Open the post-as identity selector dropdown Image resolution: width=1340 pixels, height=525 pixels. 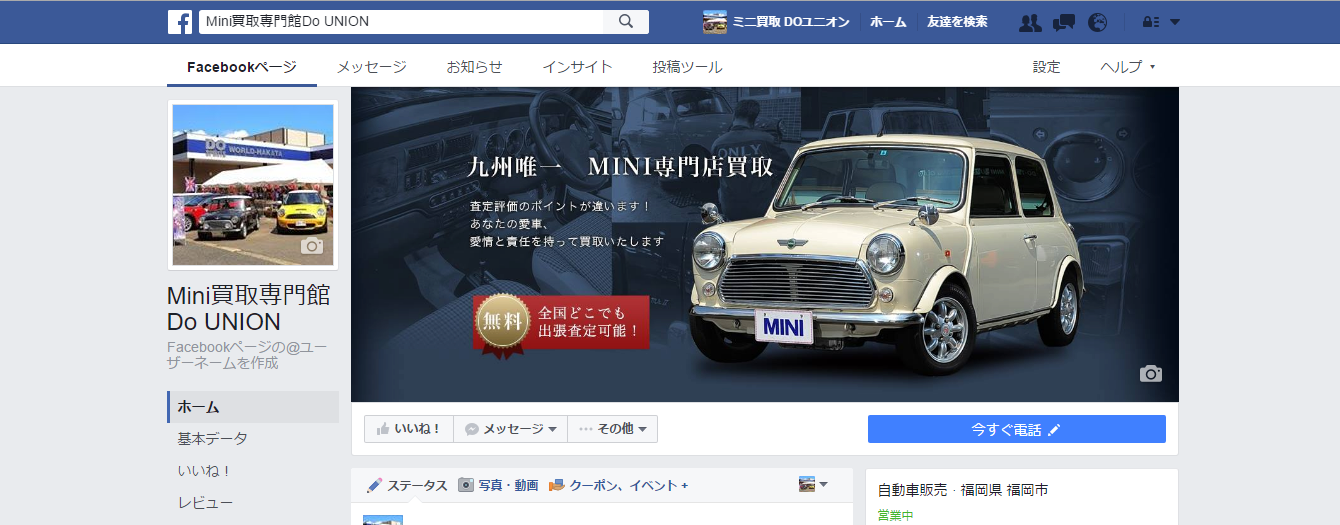[x=813, y=485]
